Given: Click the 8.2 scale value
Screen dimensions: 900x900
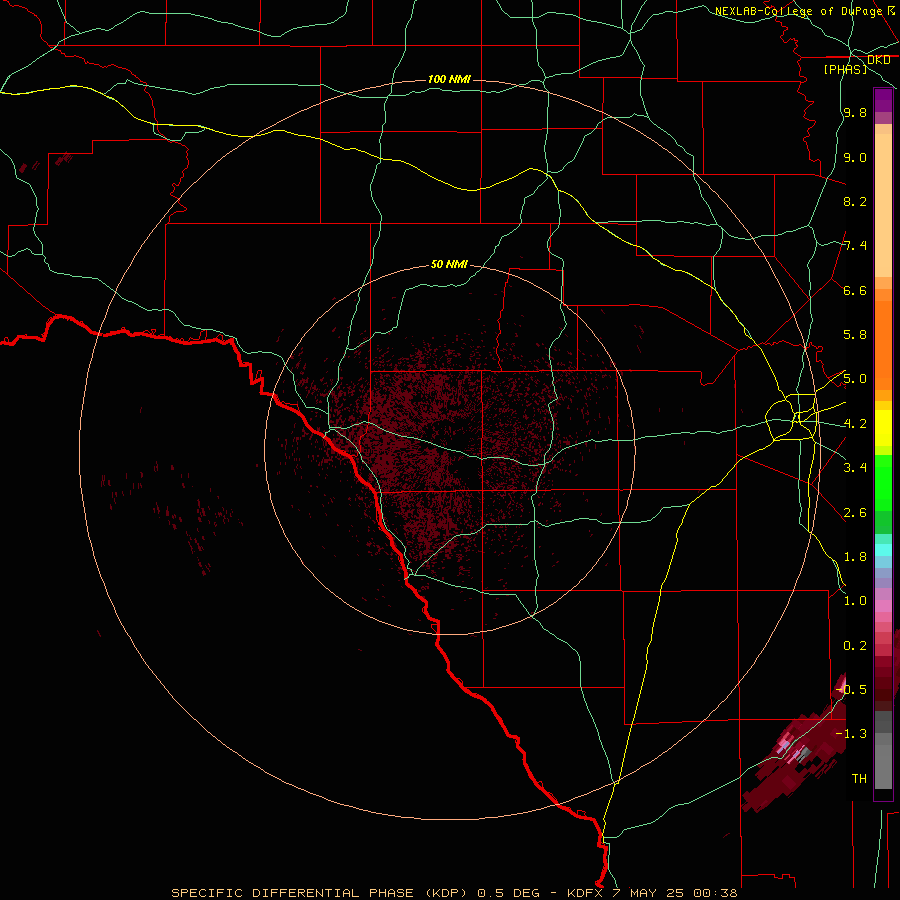Looking at the screenshot, I should [855, 201].
